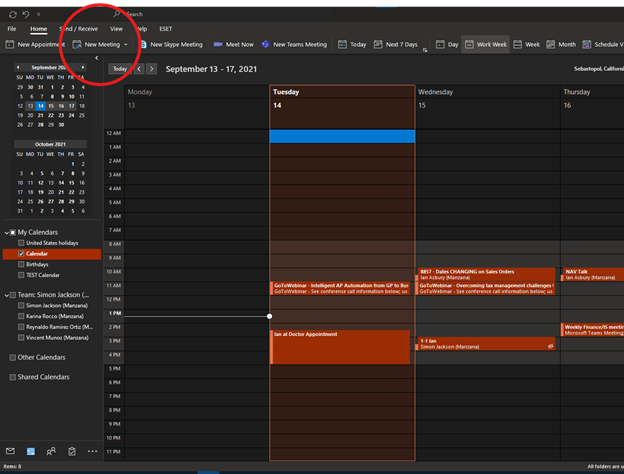Show Vincent Munoz (Manzana) calendar
The image size is (624, 474).
click(x=21, y=337)
